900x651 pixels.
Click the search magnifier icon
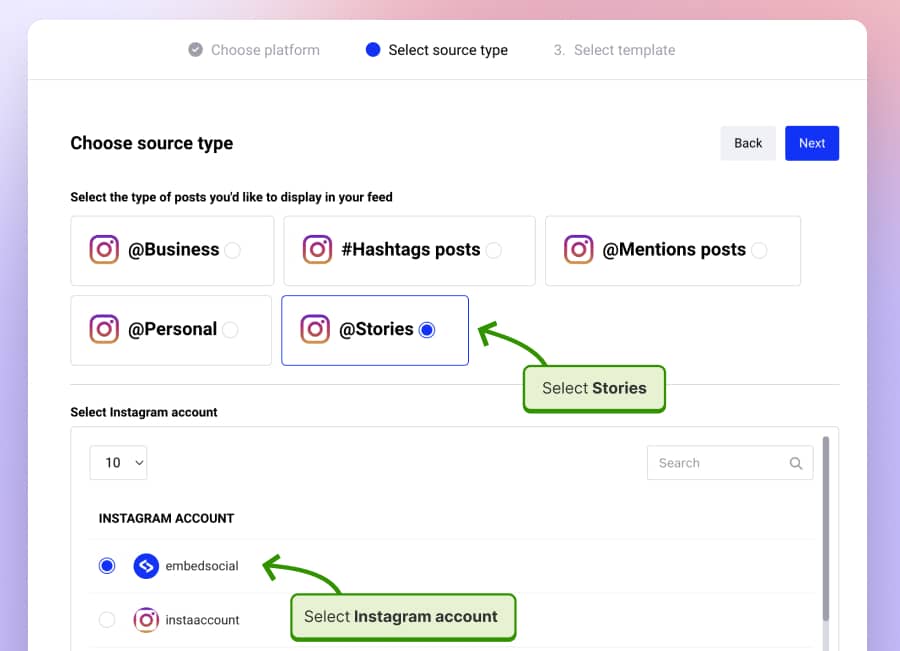tap(796, 463)
